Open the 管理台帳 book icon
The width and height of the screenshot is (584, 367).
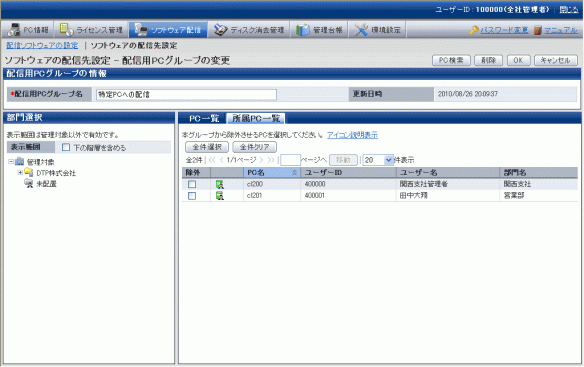click(303, 30)
